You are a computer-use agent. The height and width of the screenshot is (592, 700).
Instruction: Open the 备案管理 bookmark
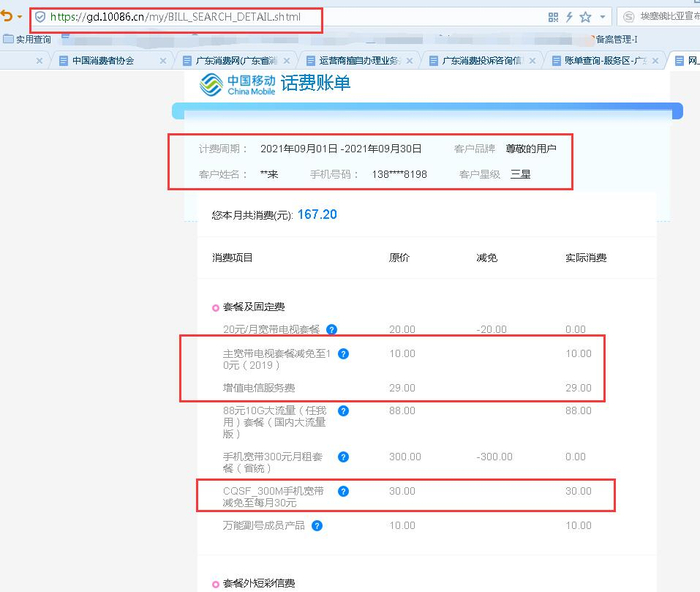tap(616, 39)
